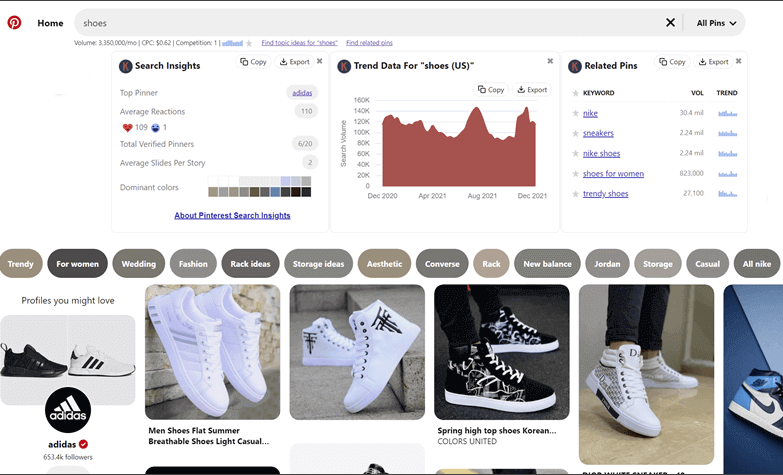Star the nike shoes keyword
This screenshot has height=475, width=783.
pos(575,153)
